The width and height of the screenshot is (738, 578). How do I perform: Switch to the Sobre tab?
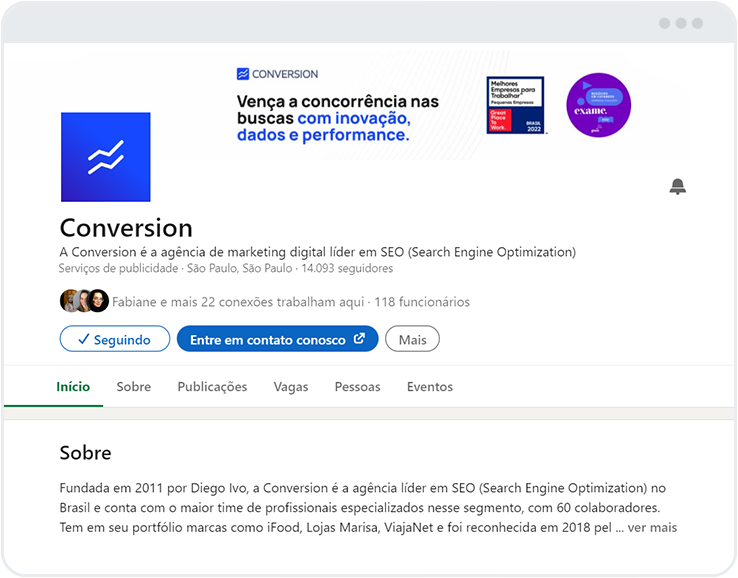point(134,386)
